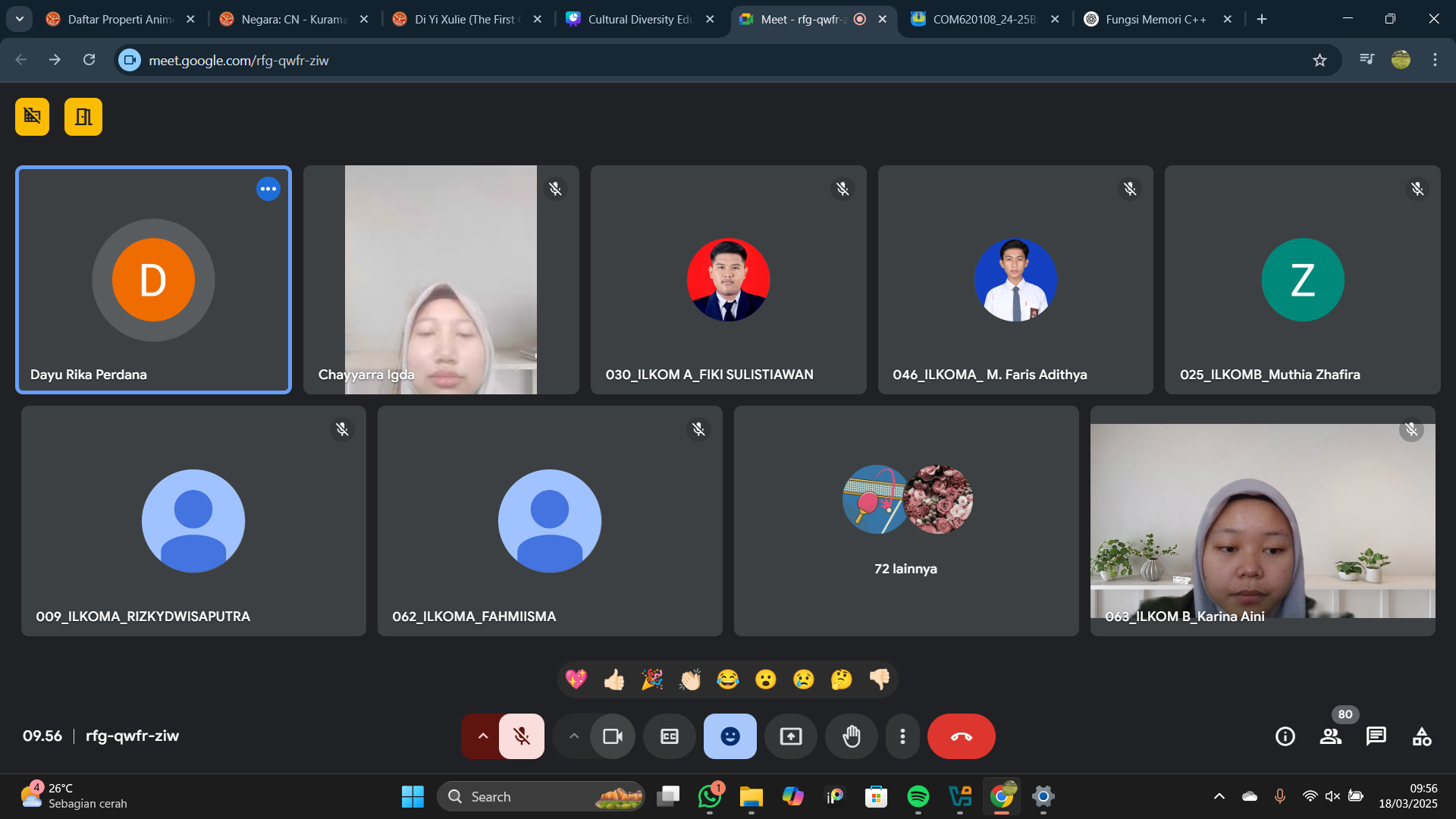Expand audio settings arrow beside microphone
Image resolution: width=1456 pixels, height=819 pixels.
click(x=482, y=736)
